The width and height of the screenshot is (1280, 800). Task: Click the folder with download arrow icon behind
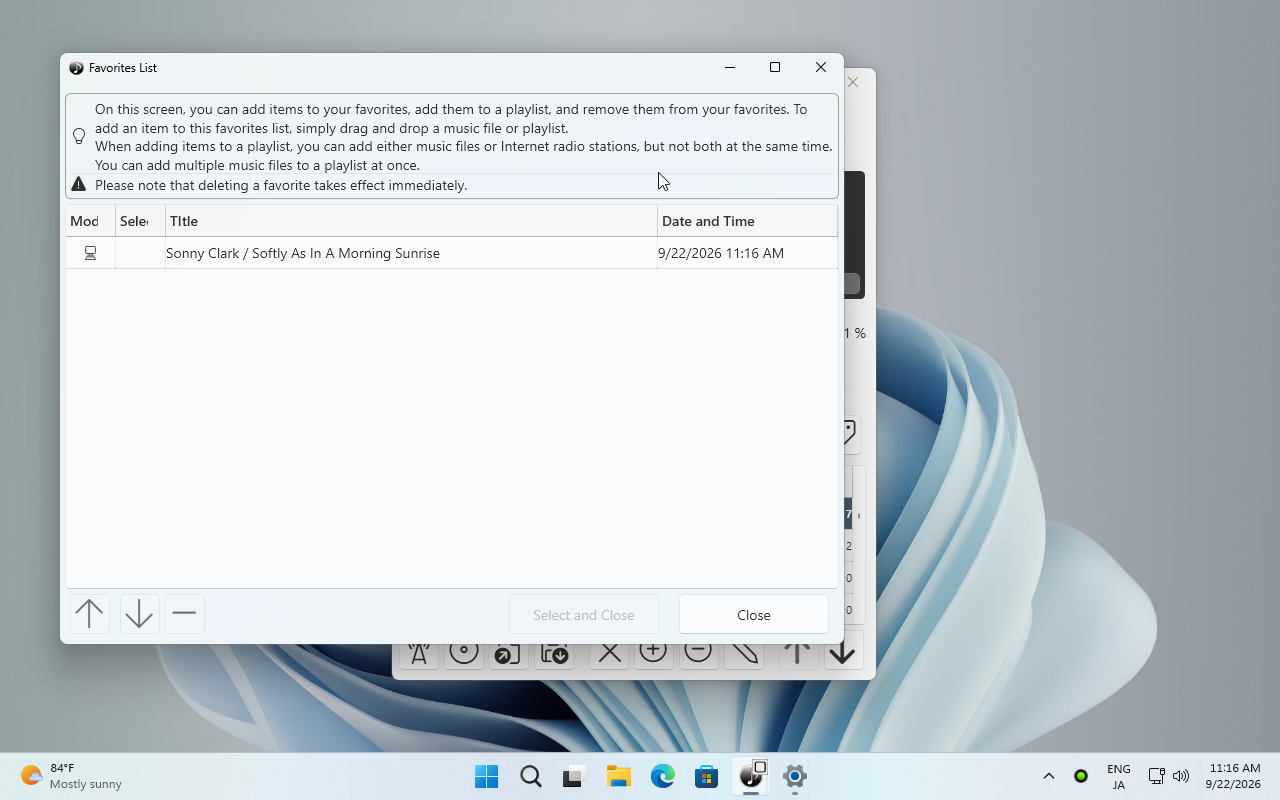point(554,654)
